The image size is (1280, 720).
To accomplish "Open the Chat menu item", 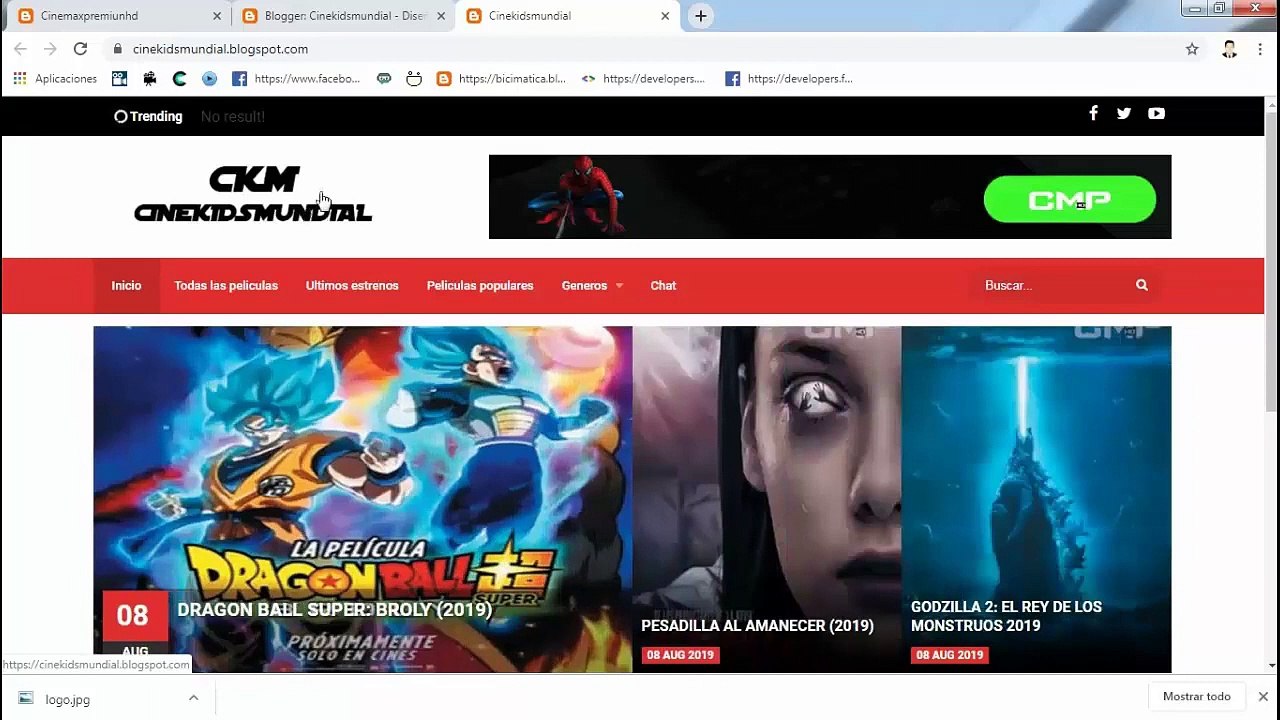I will tap(663, 285).
